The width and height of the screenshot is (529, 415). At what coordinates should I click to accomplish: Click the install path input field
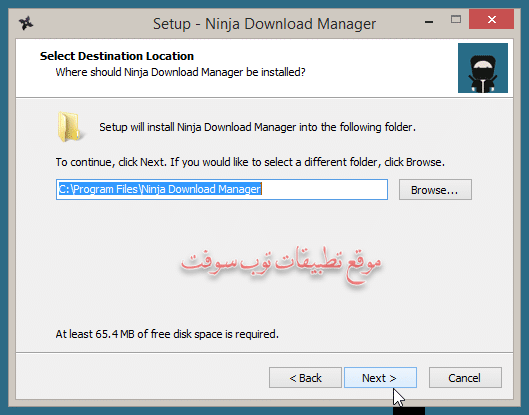(x=222, y=190)
